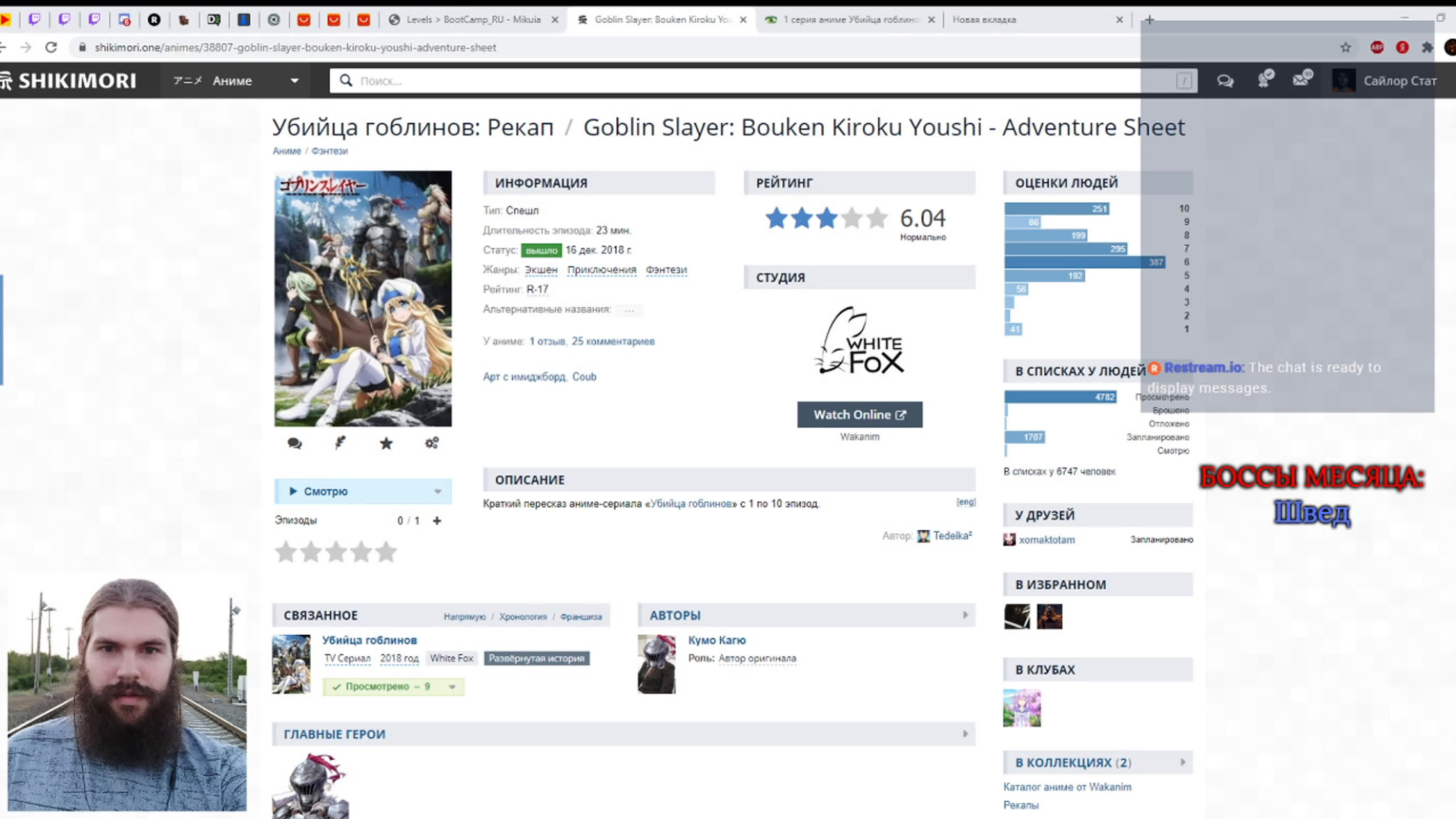This screenshot has height=819, width=1456.
Task: Open a new browser tab with plus
Action: [x=1149, y=20]
